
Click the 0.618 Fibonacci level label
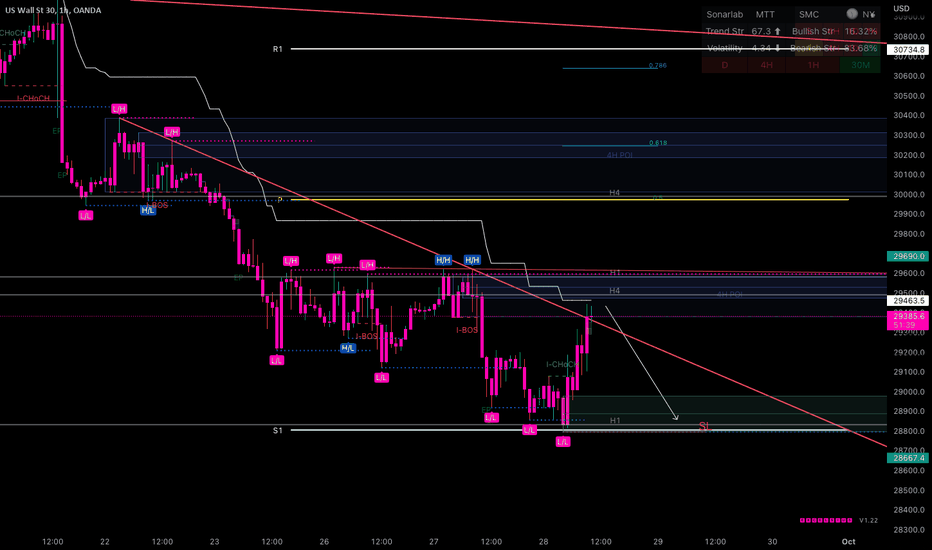point(657,143)
